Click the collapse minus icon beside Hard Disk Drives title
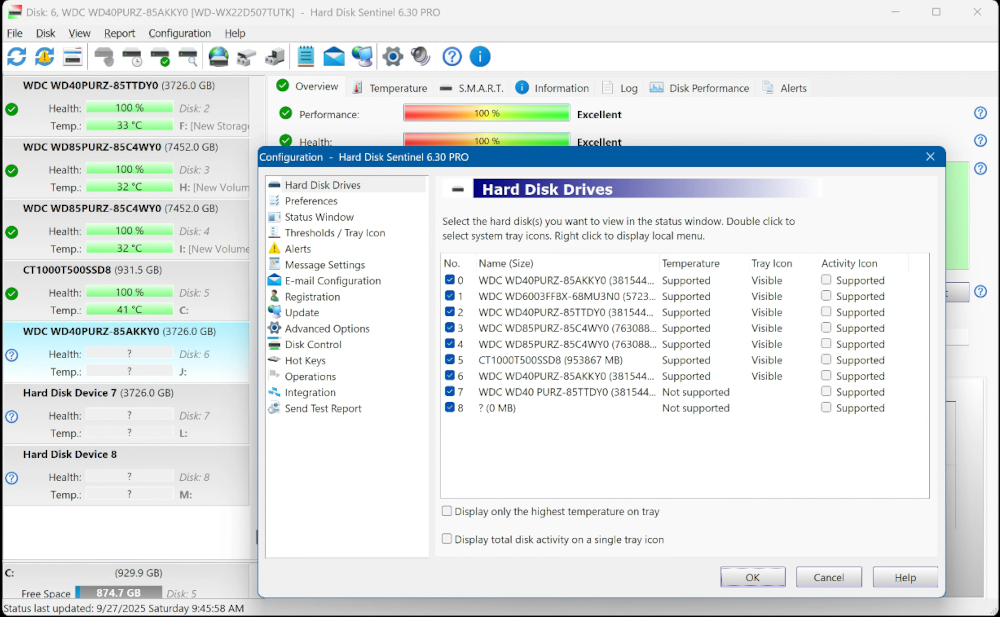The height and width of the screenshot is (617, 1000). 457,190
